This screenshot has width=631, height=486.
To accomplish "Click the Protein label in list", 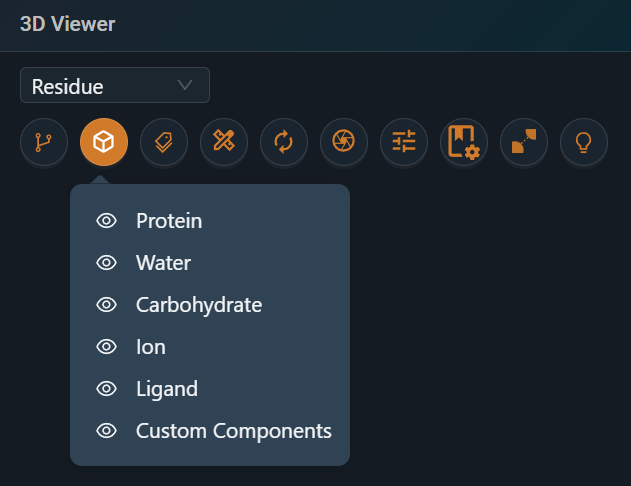I will tap(169, 221).
